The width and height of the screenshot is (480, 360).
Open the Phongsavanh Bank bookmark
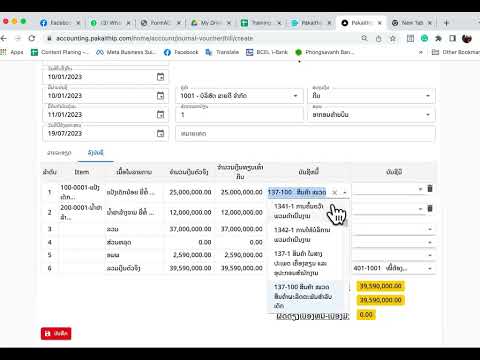325,52
